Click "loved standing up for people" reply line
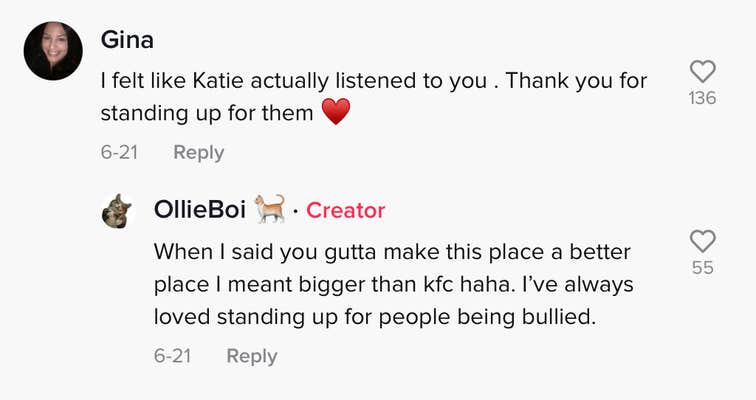This screenshot has width=756, height=400. 300,317
